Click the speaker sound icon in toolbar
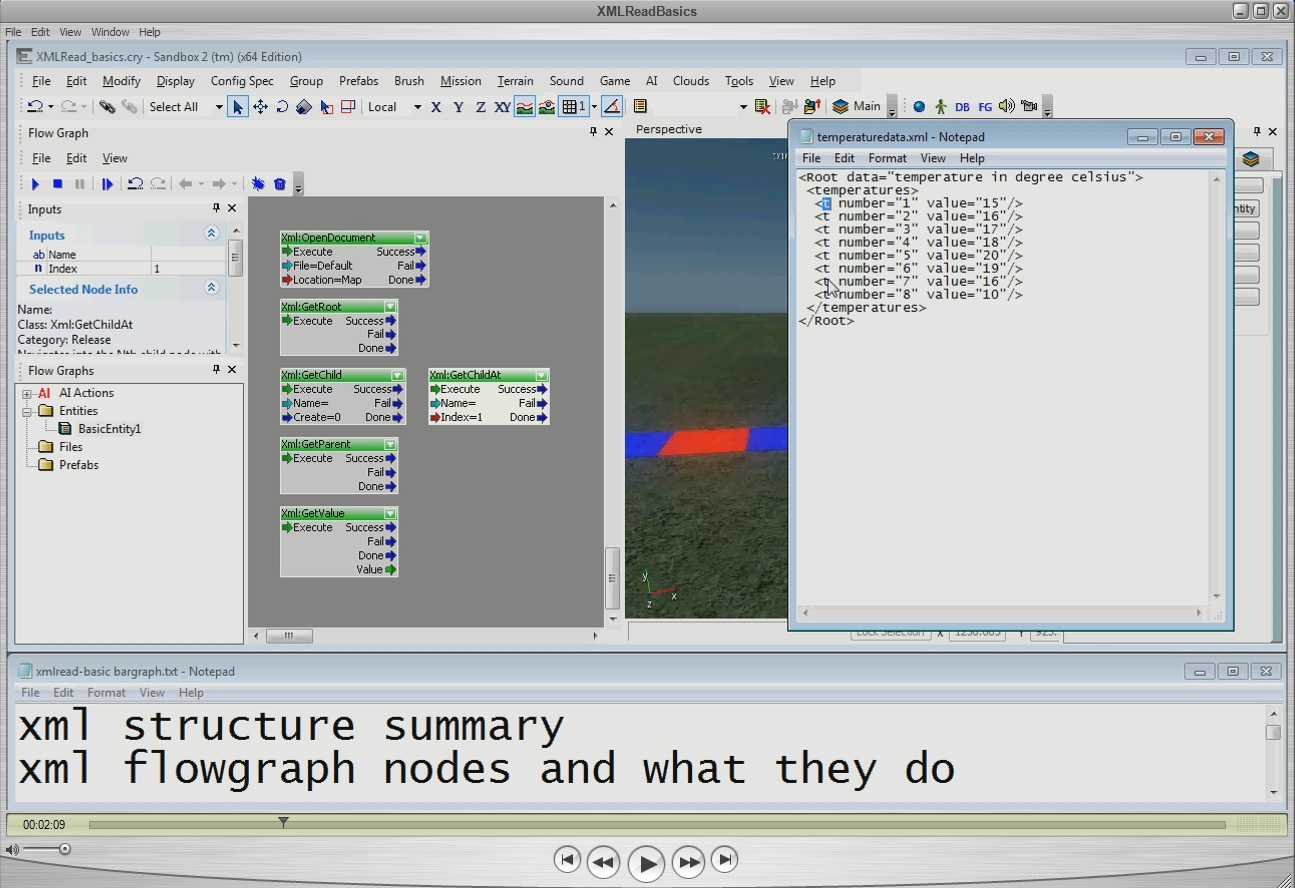The image size is (1295, 888). coord(1007,107)
